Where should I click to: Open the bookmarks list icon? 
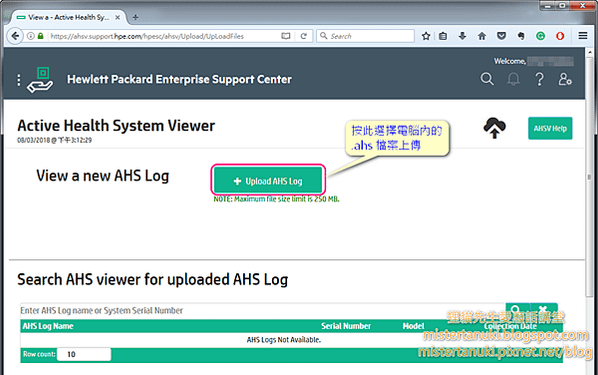(x=443, y=36)
